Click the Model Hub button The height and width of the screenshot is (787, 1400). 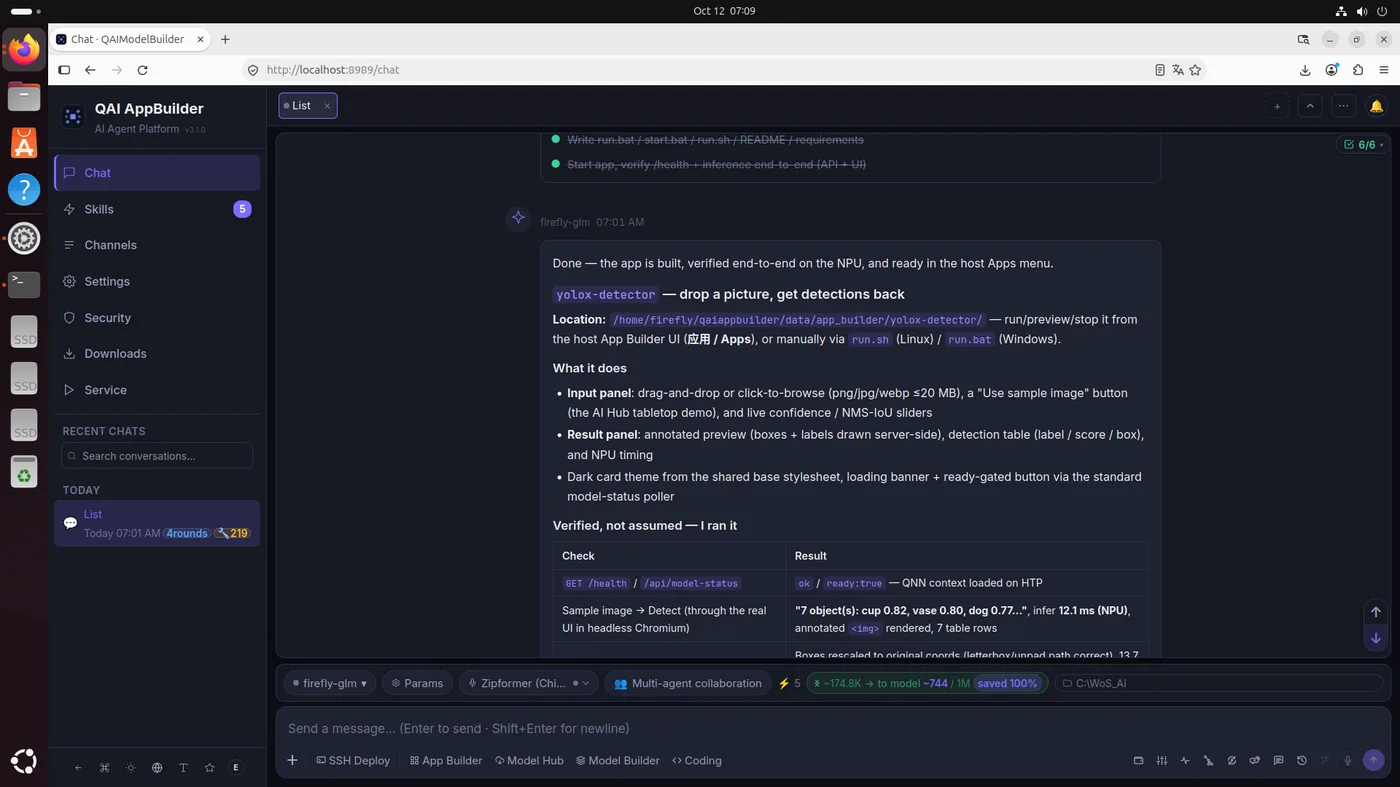pyautogui.click(x=529, y=761)
